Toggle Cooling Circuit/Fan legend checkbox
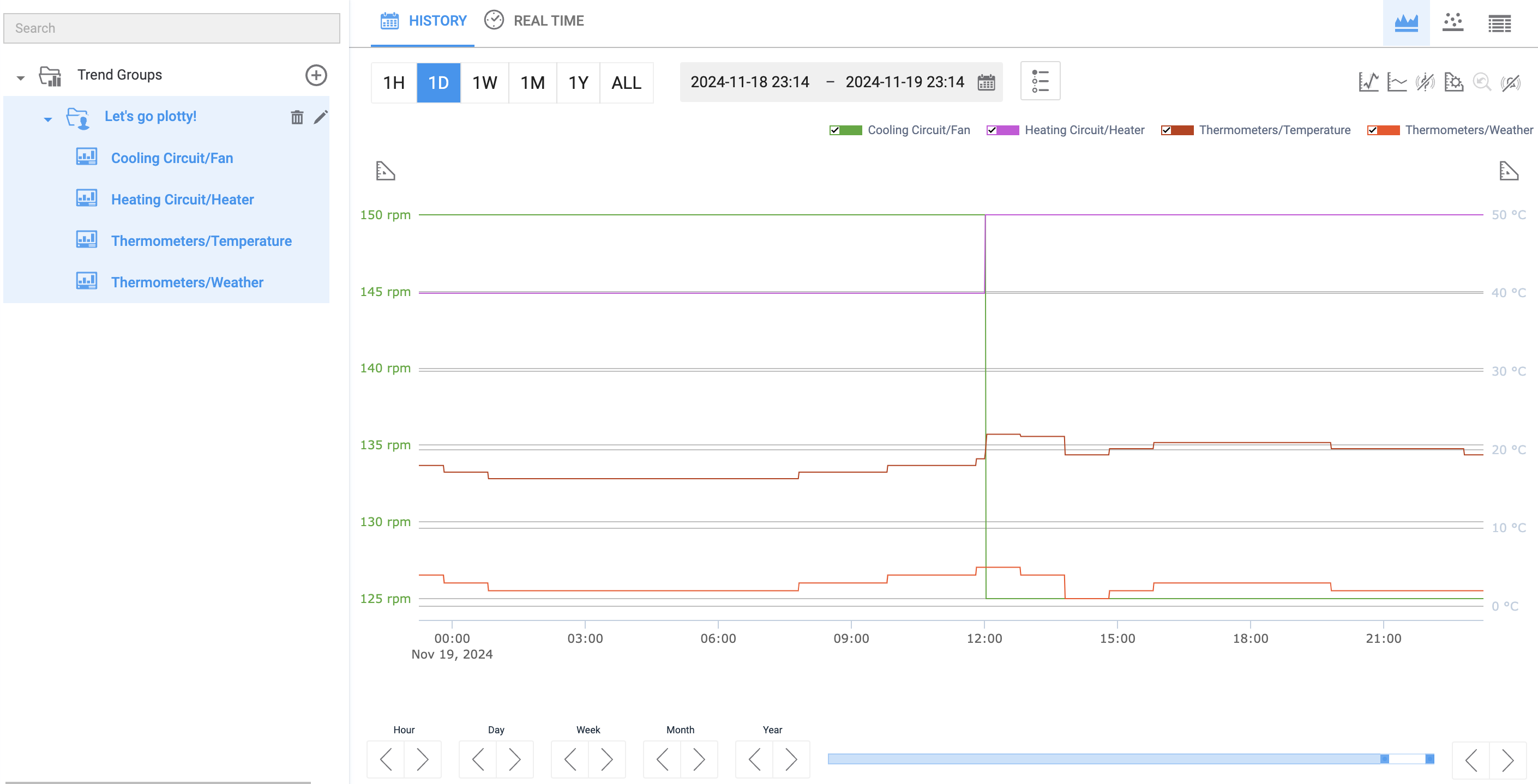 coord(834,130)
